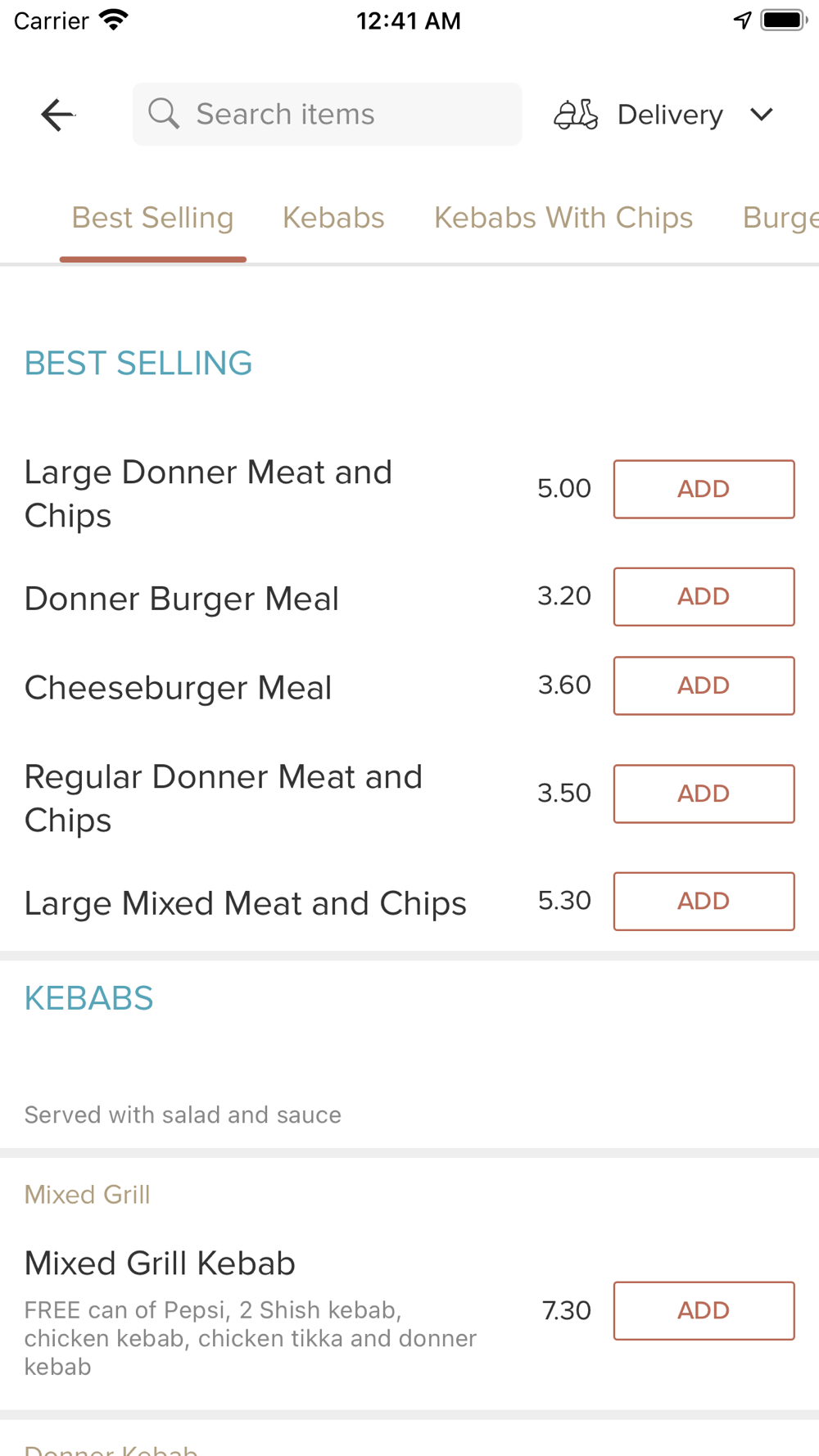The height and width of the screenshot is (1456, 819).
Task: Add Regular Donner Meat and Chips
Action: [704, 794]
